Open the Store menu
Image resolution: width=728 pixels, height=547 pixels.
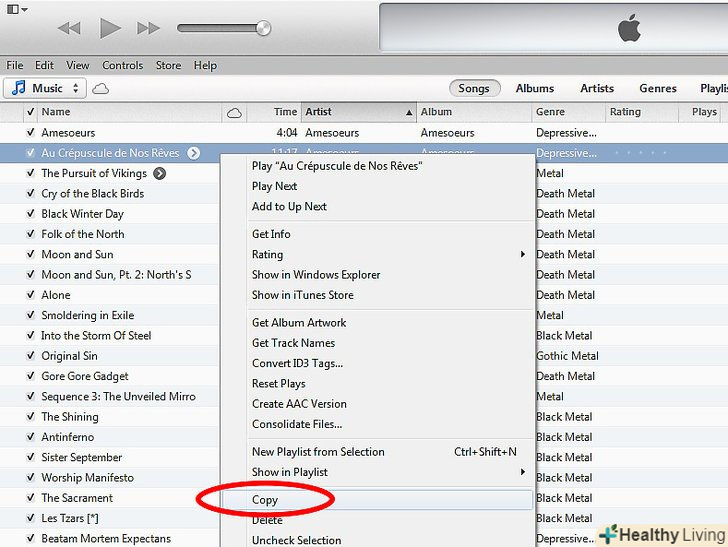point(169,65)
